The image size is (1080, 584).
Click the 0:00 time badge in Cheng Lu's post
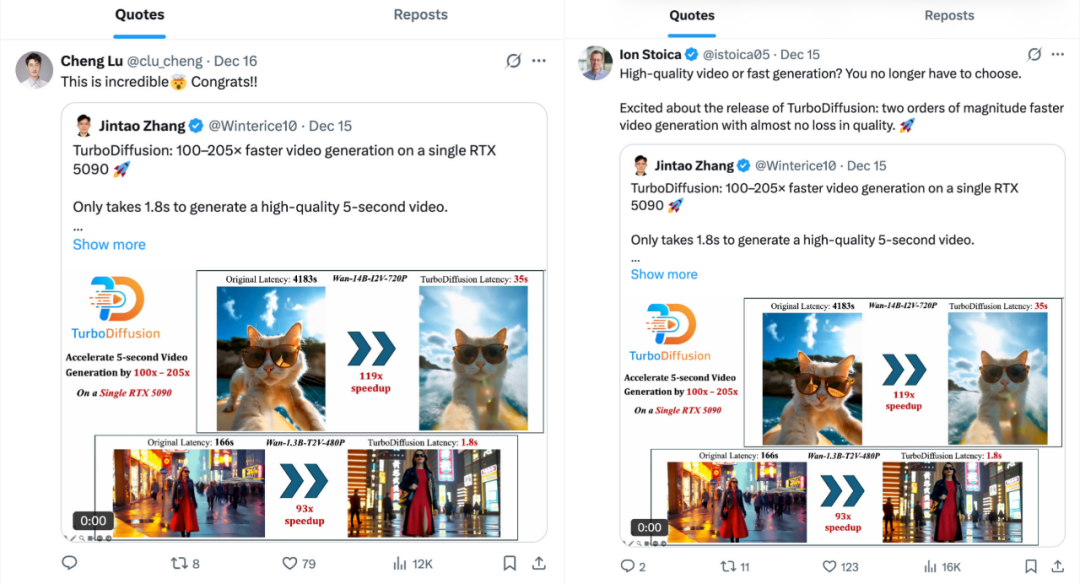tap(93, 521)
